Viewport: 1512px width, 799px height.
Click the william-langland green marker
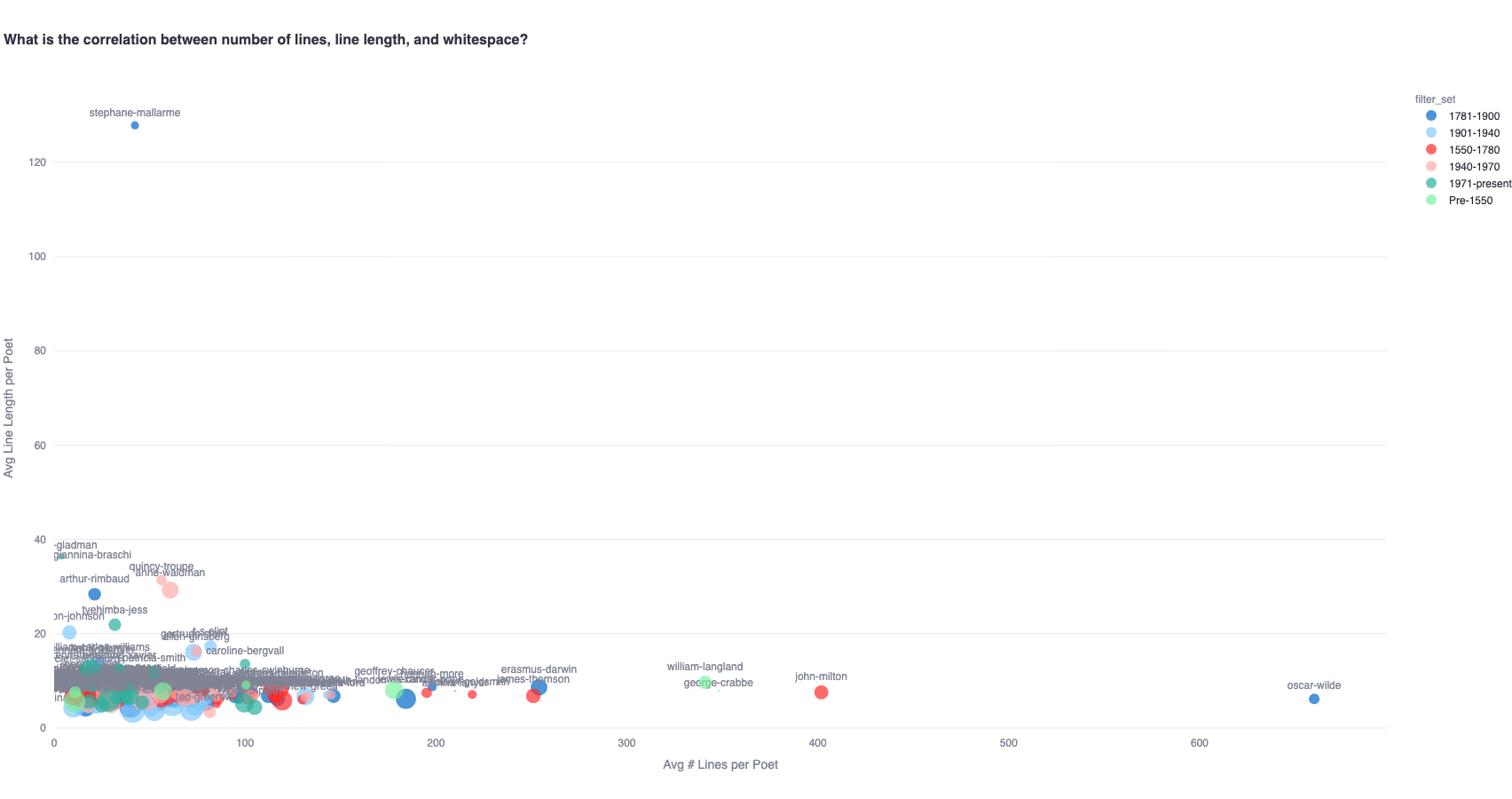(705, 683)
